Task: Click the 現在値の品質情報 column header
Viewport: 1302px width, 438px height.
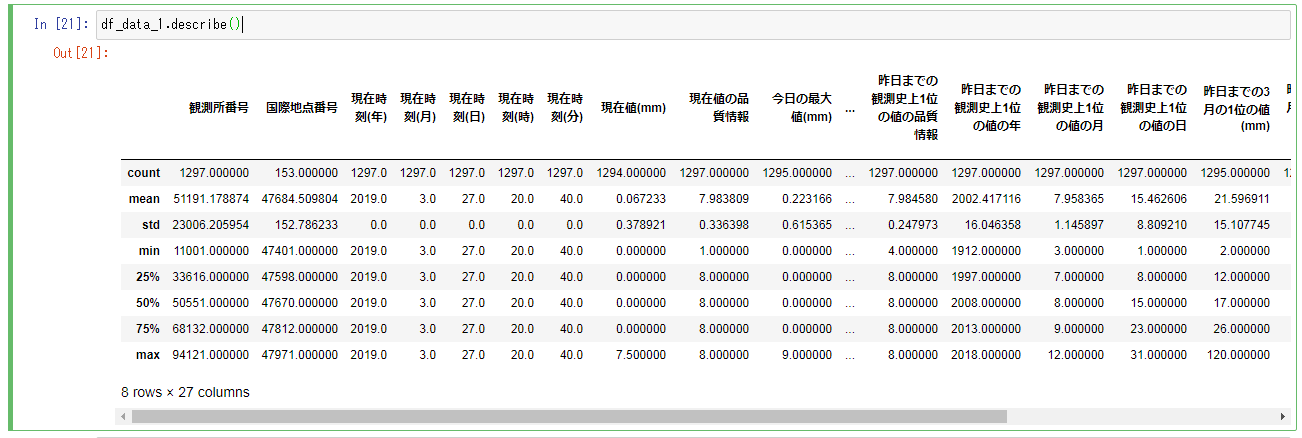Action: click(x=718, y=107)
